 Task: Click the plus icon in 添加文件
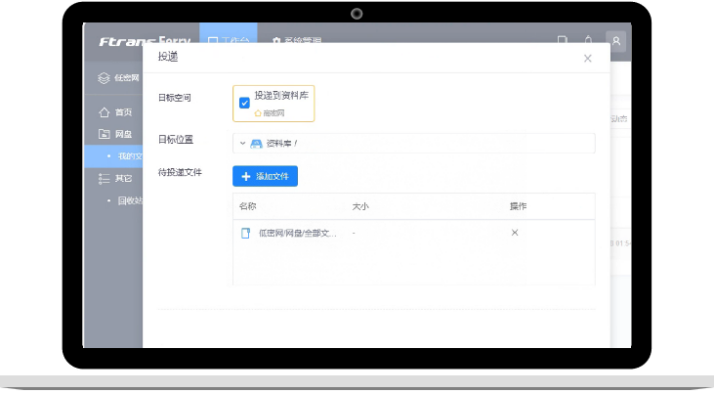pyautogui.click(x=246, y=176)
